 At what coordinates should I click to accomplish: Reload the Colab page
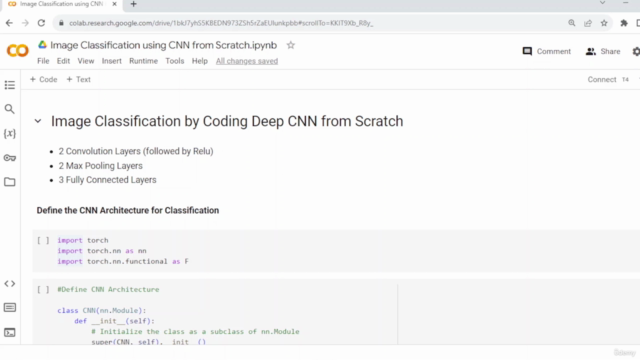pos(41,23)
